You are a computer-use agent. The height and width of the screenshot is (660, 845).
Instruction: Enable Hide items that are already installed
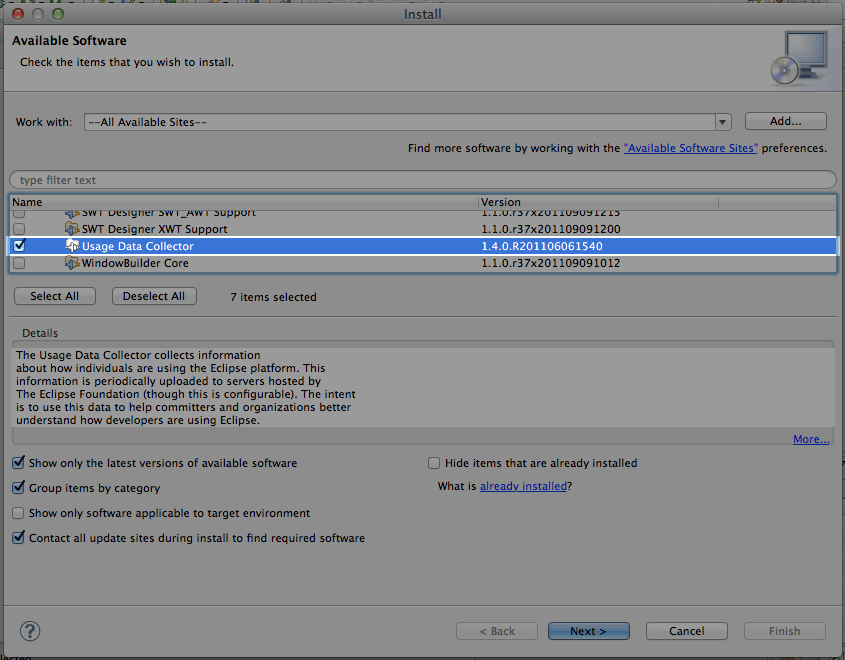434,463
